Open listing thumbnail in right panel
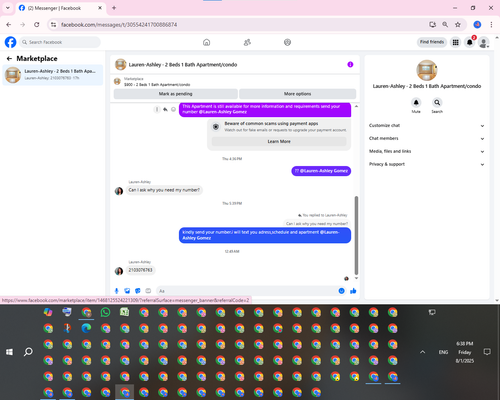 427,70
